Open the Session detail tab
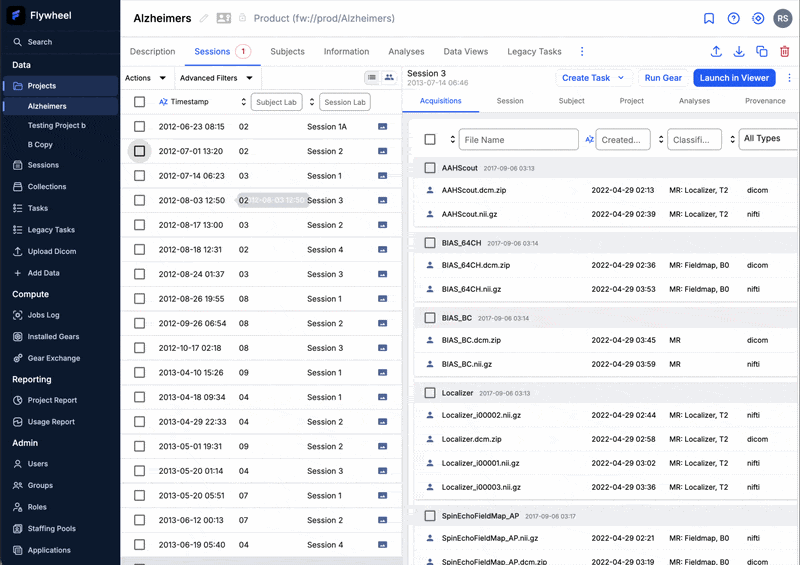The height and width of the screenshot is (565, 800). click(510, 101)
